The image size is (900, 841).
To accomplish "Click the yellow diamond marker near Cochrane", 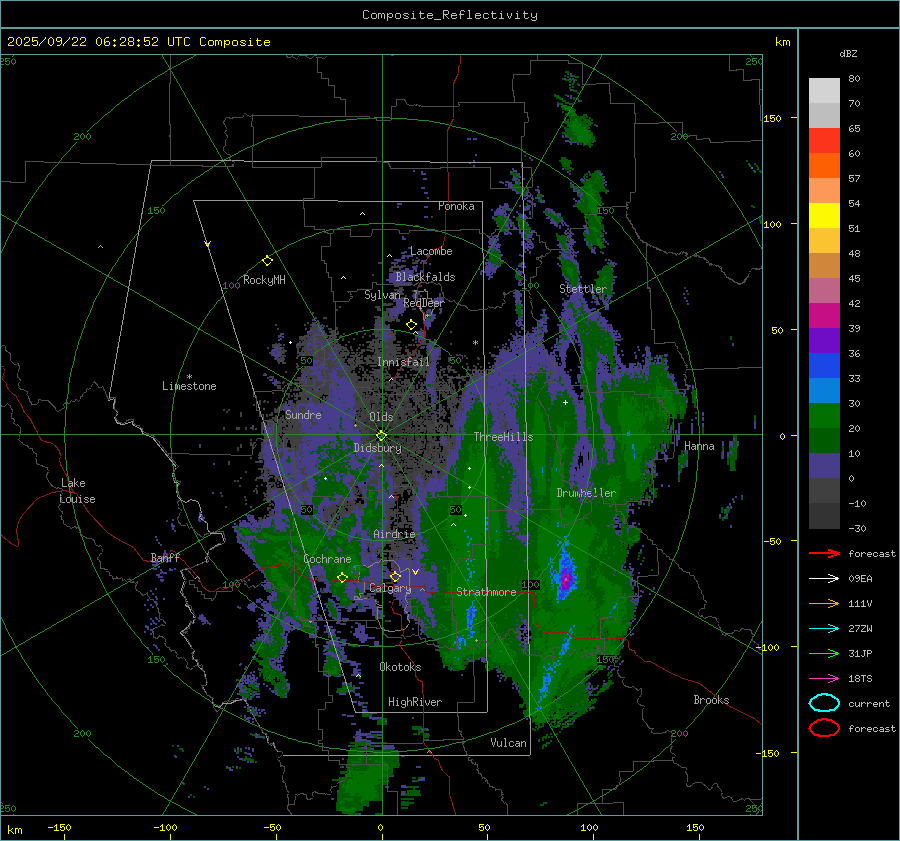I will click(342, 577).
